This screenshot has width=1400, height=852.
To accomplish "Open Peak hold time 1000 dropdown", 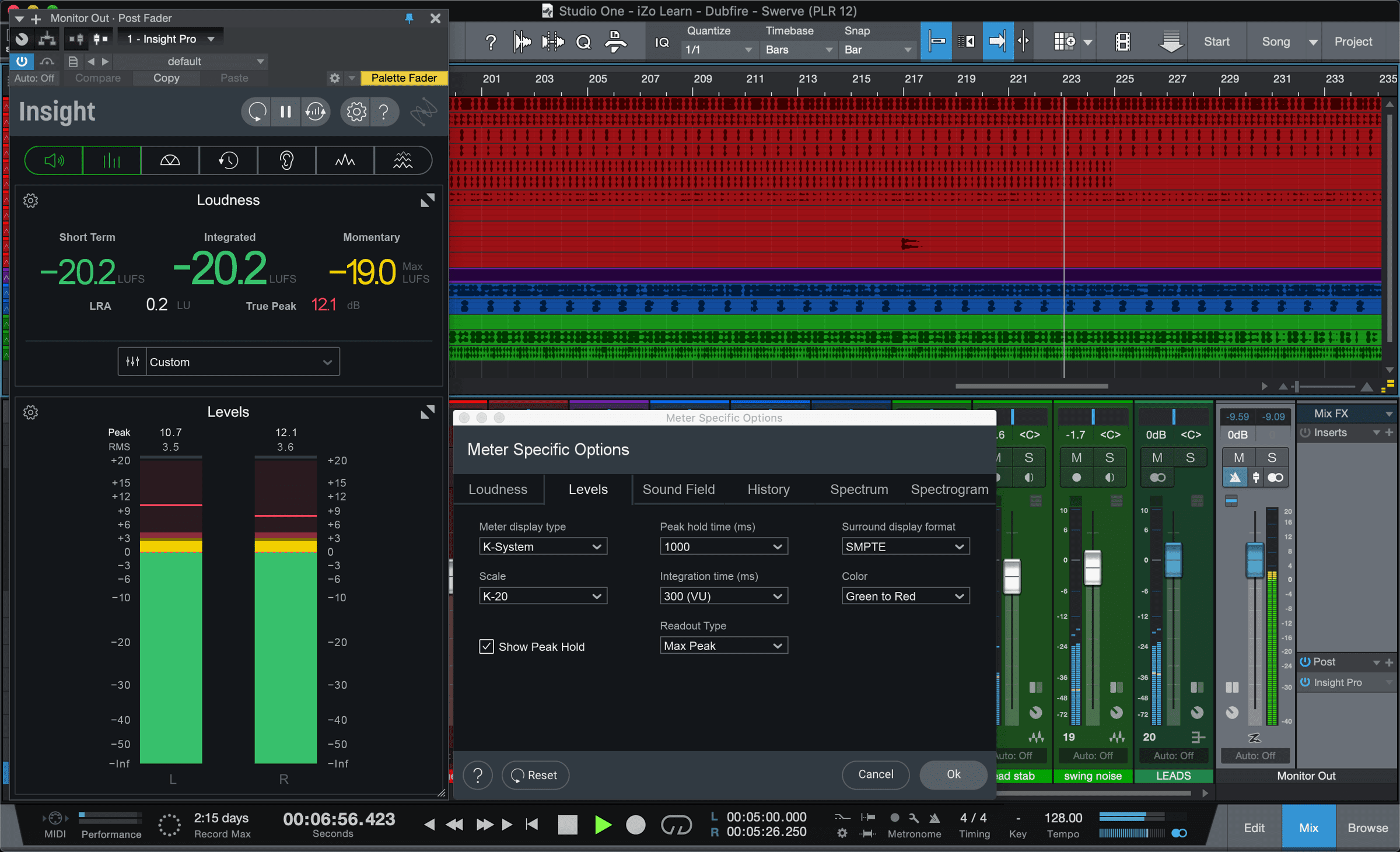I will pyautogui.click(x=723, y=546).
